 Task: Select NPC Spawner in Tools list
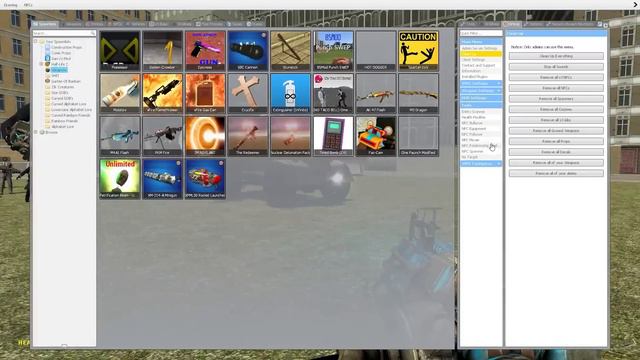[x=481, y=151]
